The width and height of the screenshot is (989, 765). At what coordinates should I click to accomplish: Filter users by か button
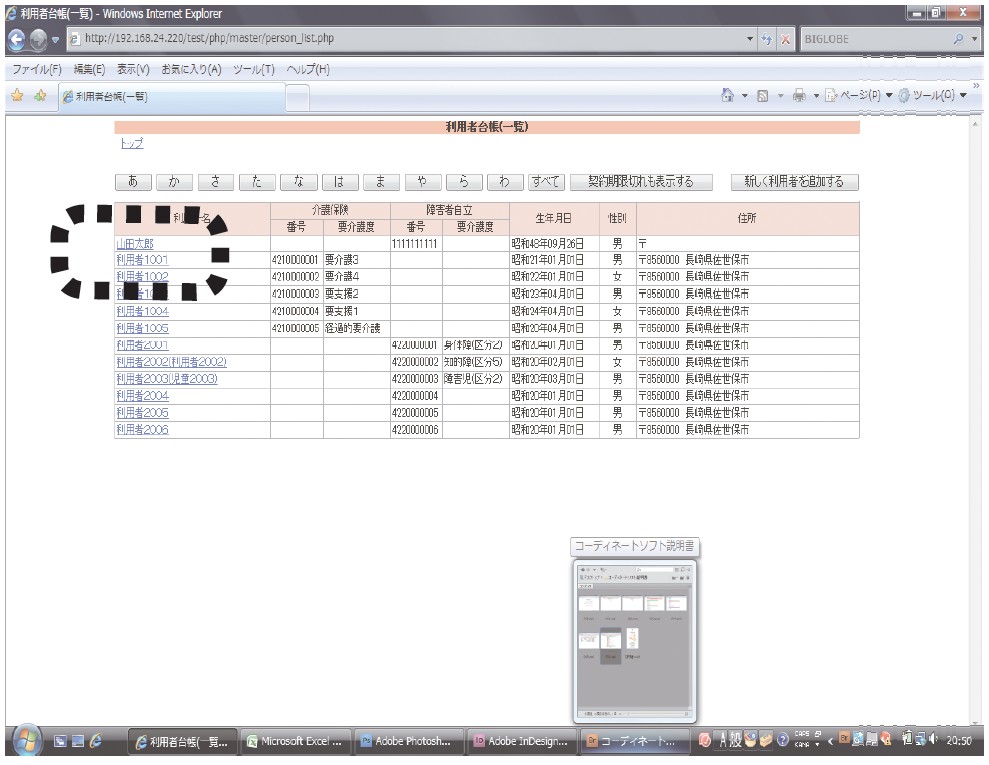point(174,182)
